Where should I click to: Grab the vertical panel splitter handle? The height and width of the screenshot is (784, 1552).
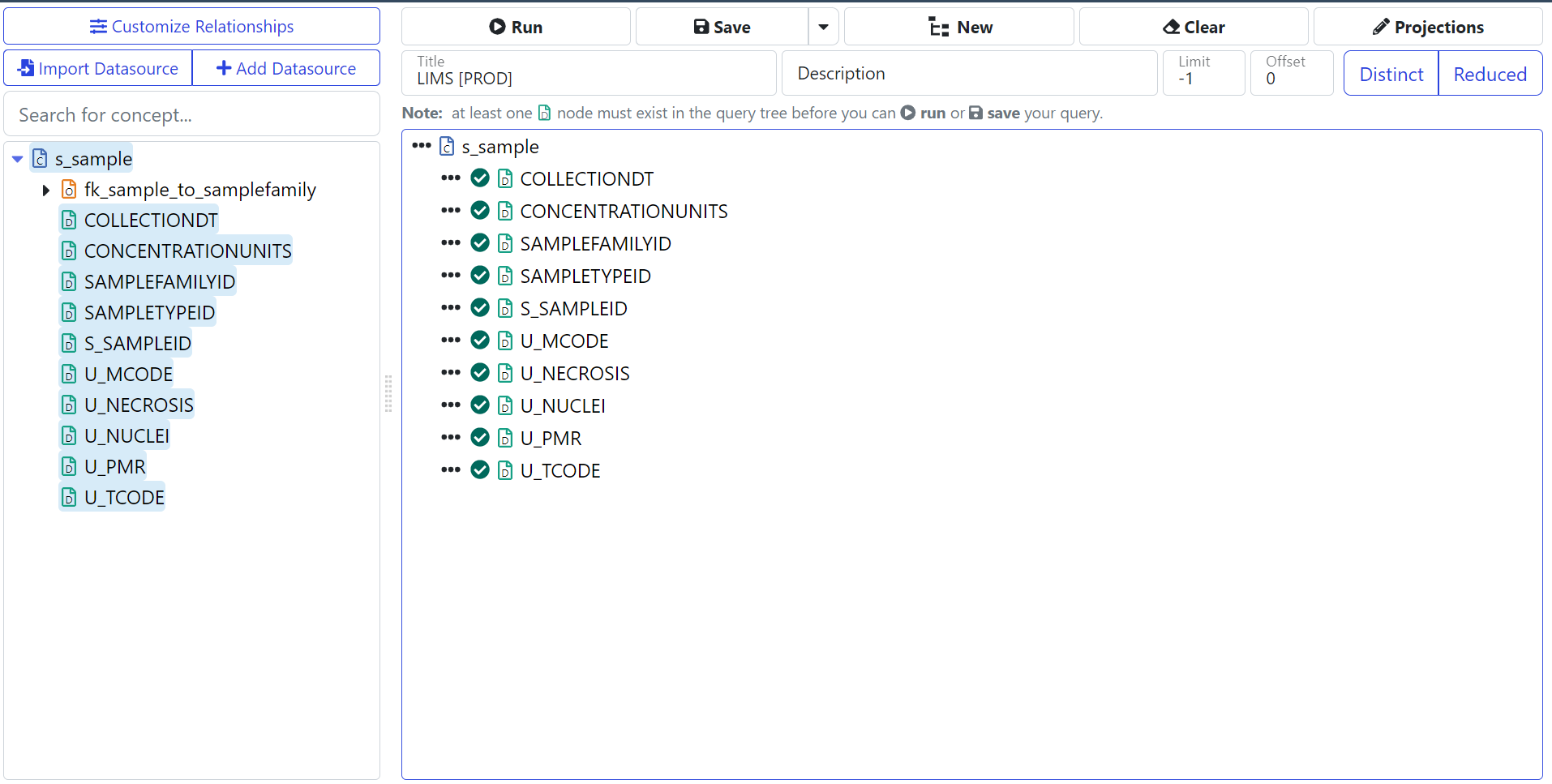[388, 394]
